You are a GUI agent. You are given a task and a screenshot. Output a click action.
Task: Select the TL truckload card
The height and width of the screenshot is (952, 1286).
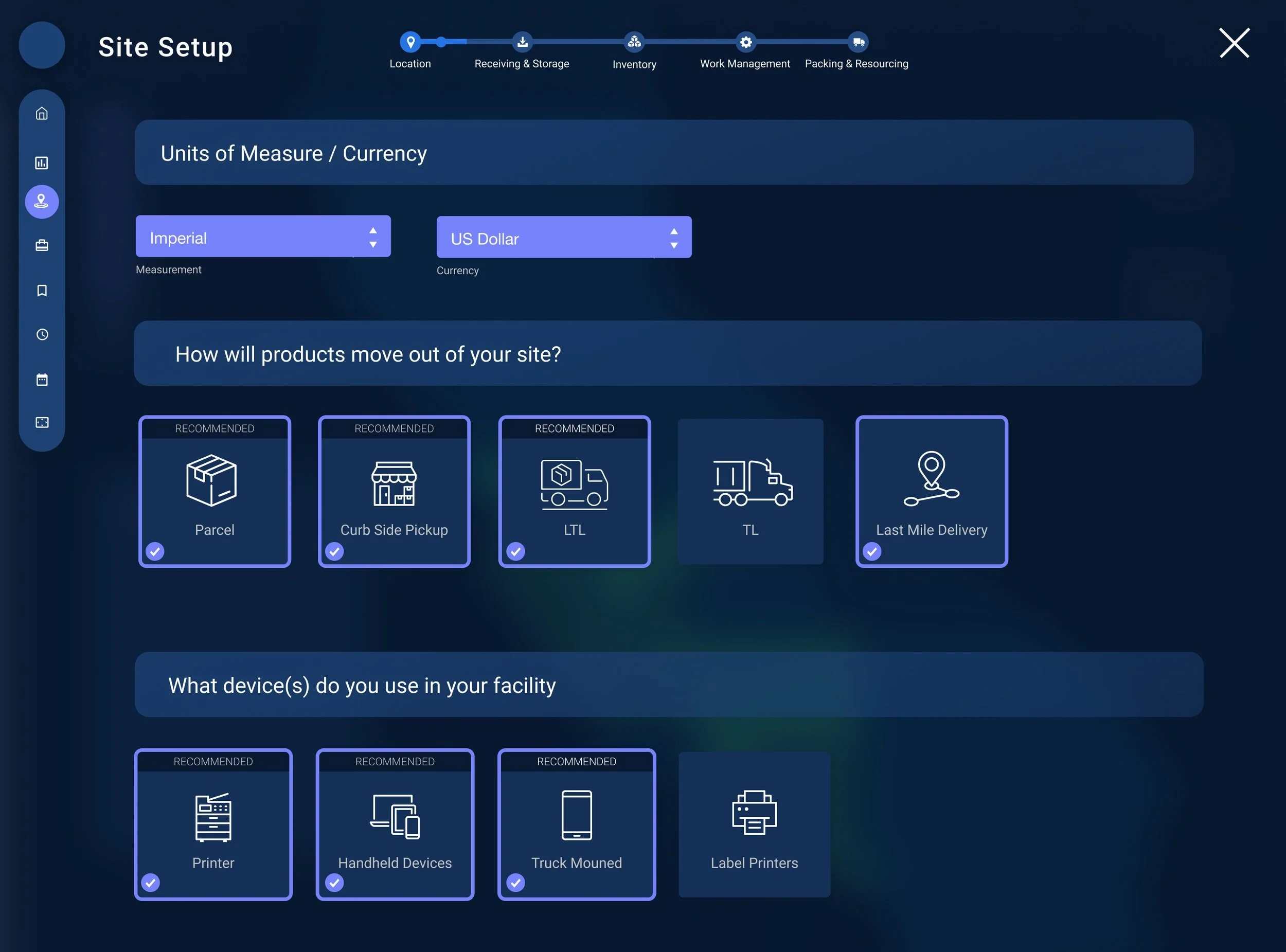tap(750, 492)
